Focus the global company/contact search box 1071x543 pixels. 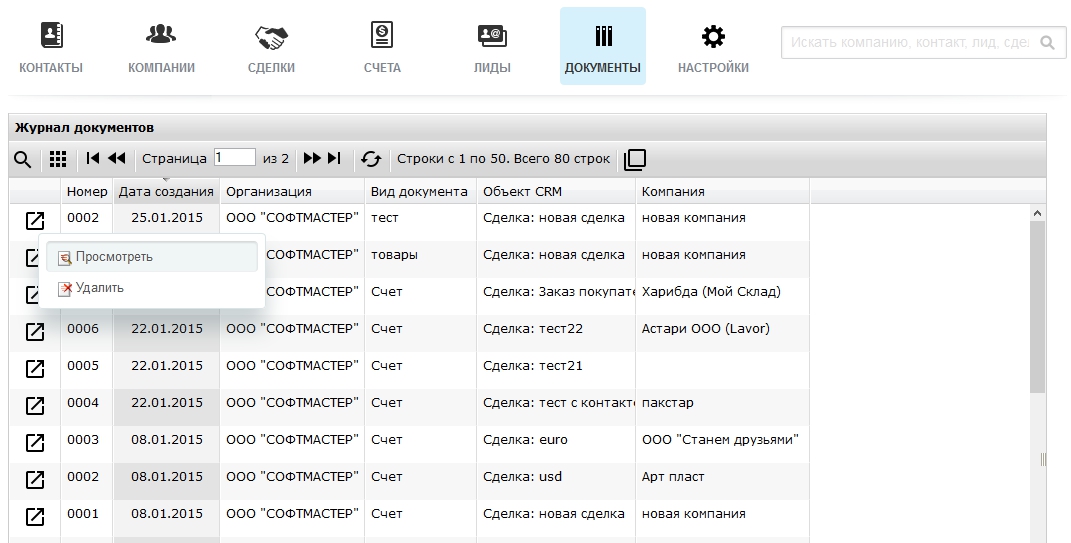908,43
